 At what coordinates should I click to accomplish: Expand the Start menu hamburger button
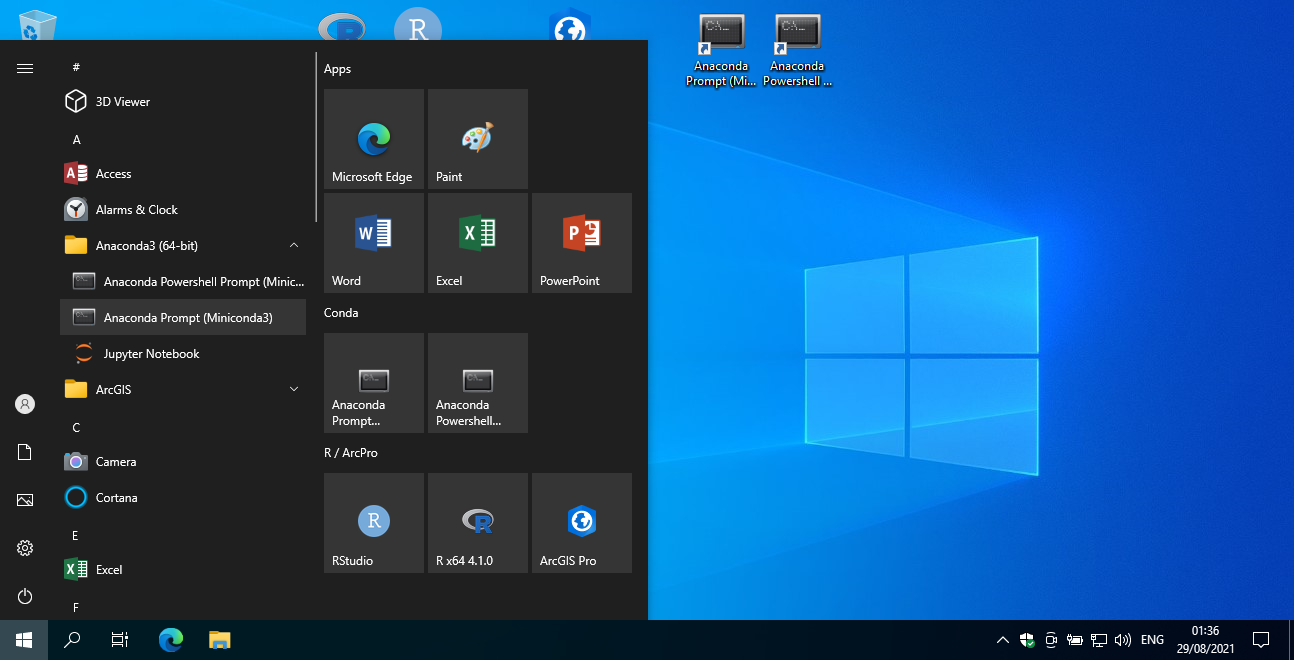click(x=25, y=68)
